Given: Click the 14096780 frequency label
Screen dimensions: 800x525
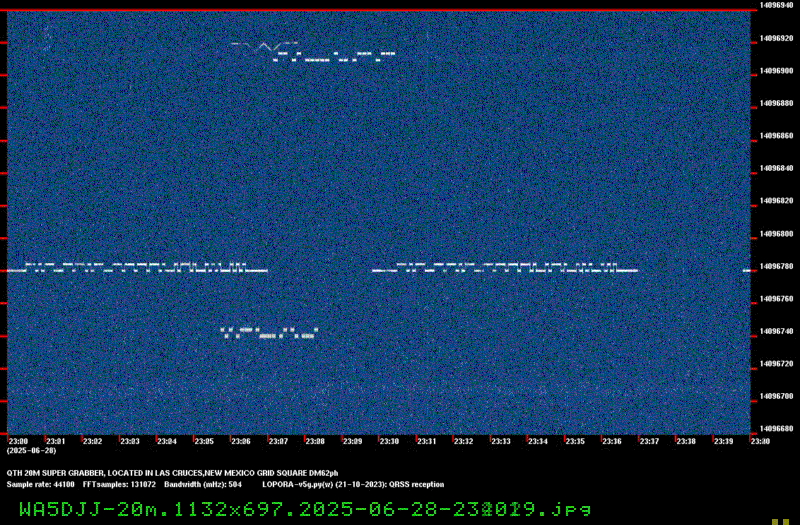Looking at the screenshot, I should 777,266.
